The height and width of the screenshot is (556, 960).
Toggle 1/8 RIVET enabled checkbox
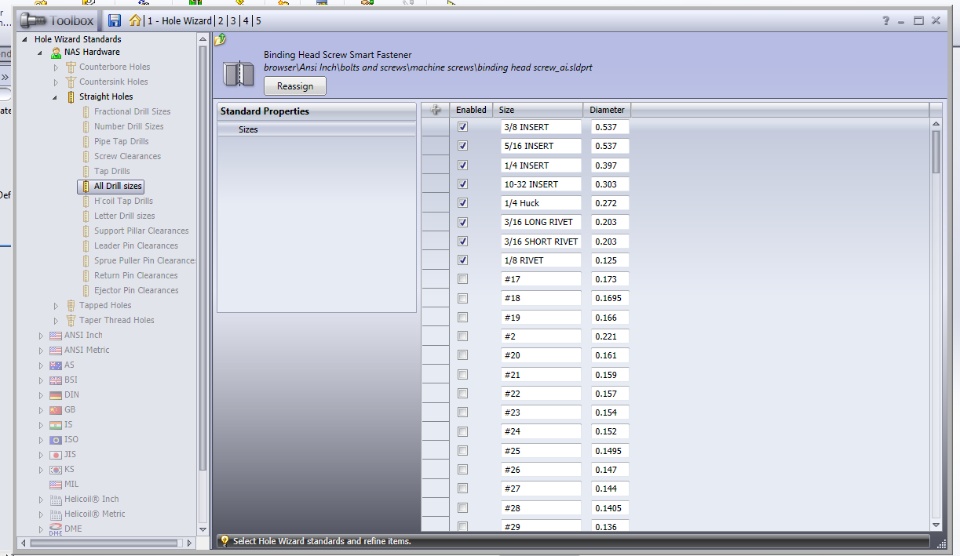[x=463, y=260]
